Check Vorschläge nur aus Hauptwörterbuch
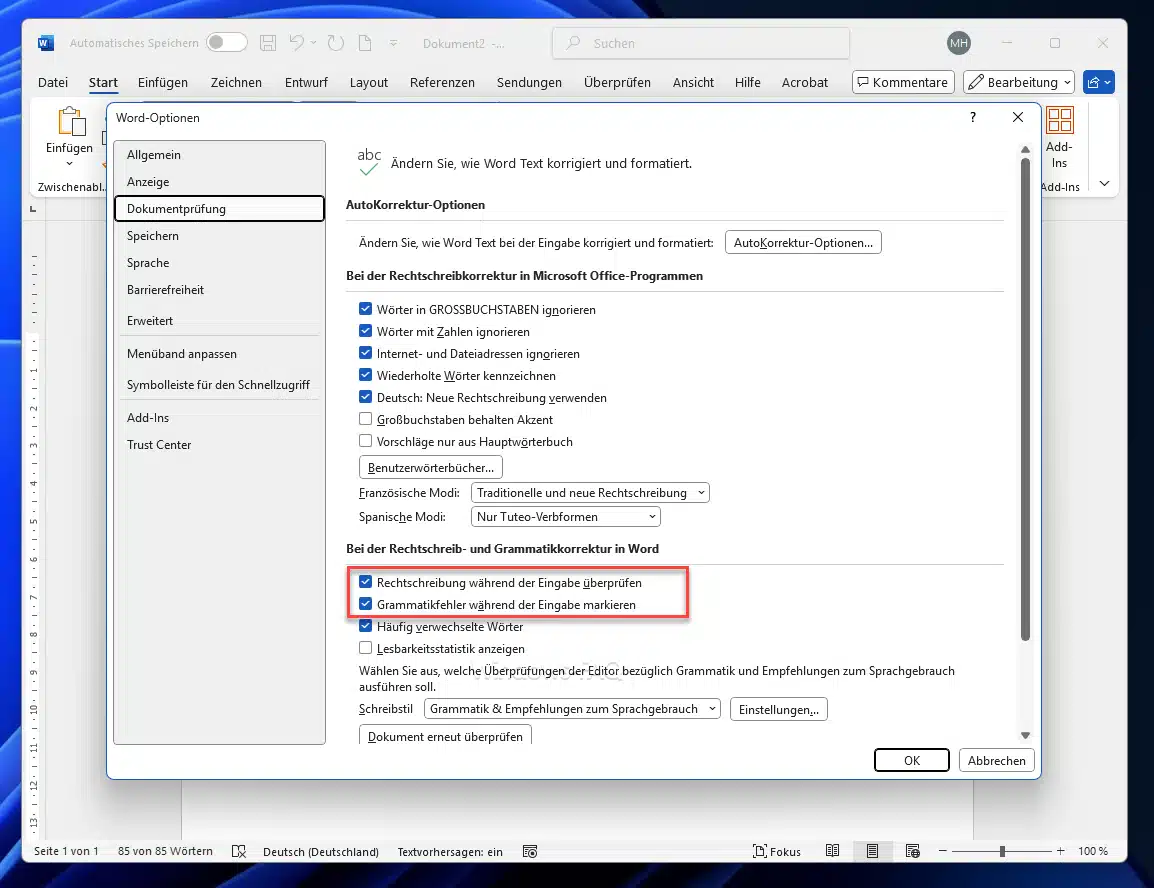 coord(365,441)
